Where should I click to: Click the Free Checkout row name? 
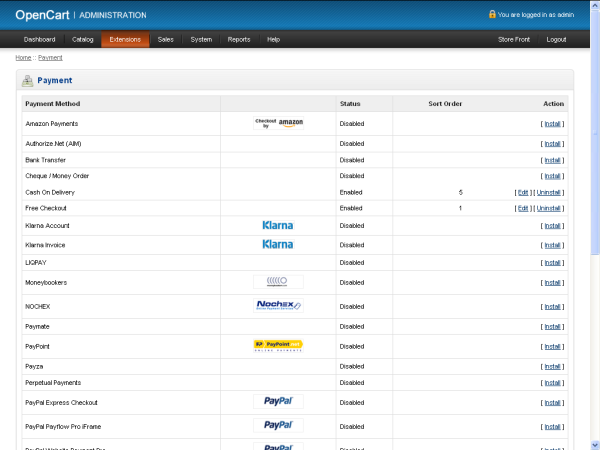click(46, 208)
